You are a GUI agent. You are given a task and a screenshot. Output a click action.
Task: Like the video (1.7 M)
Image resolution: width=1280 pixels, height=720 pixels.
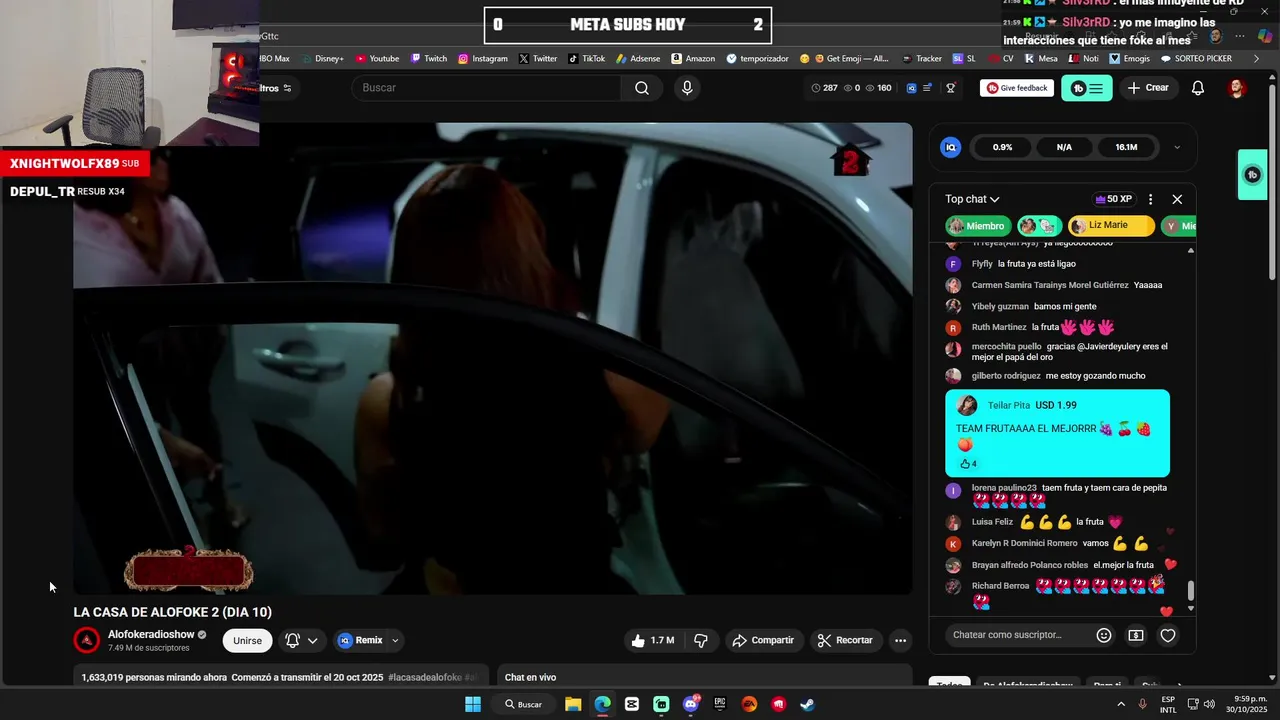click(652, 640)
